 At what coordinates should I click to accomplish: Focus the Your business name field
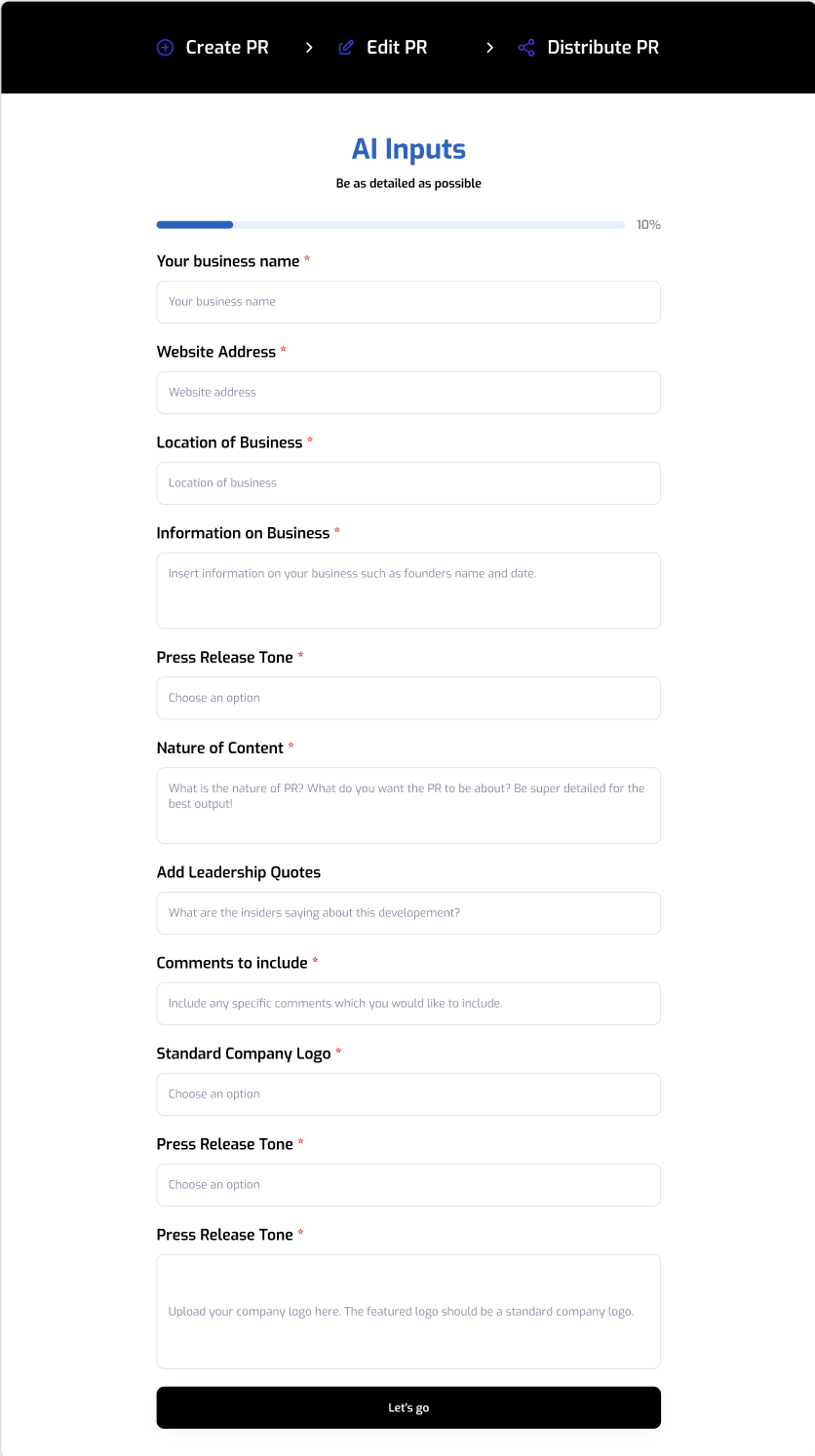click(x=408, y=302)
